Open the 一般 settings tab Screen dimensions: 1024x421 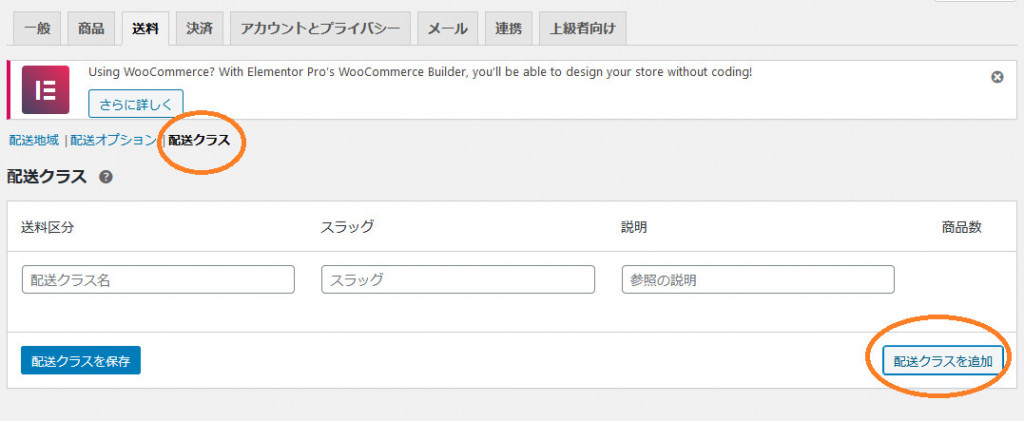[x=37, y=29]
